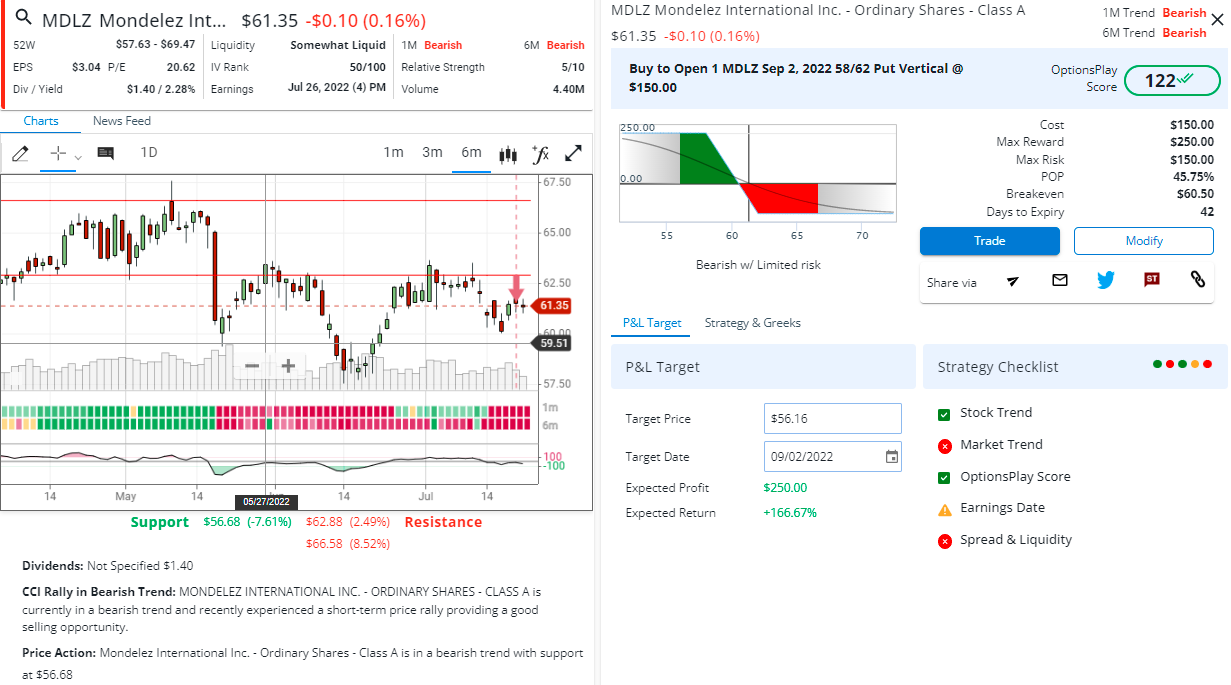Click the OptionsPlay Score checklist checkmark
The image size is (1231, 685).
coord(944,478)
